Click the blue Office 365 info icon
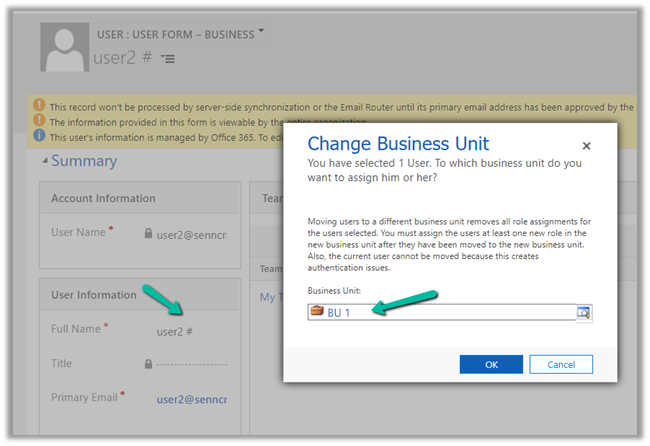This screenshot has width=650, height=446. click(x=39, y=135)
